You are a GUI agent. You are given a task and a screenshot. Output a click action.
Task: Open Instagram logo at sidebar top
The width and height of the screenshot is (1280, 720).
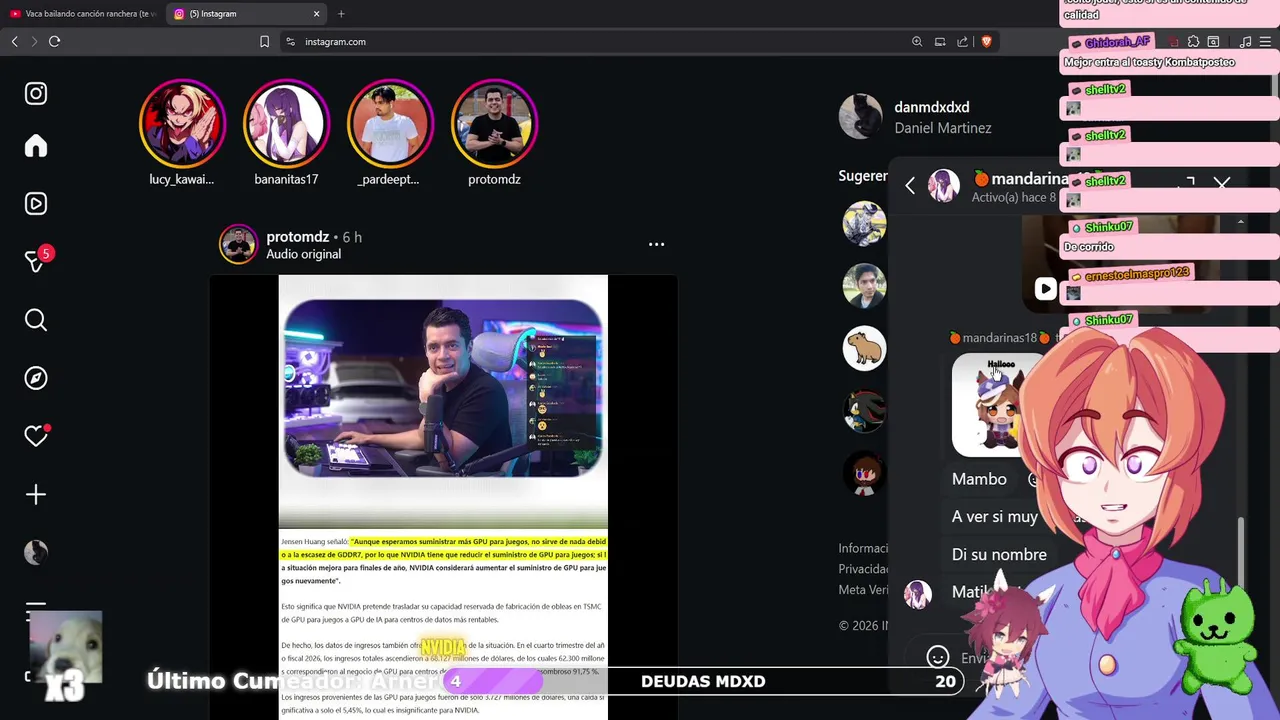pos(36,93)
